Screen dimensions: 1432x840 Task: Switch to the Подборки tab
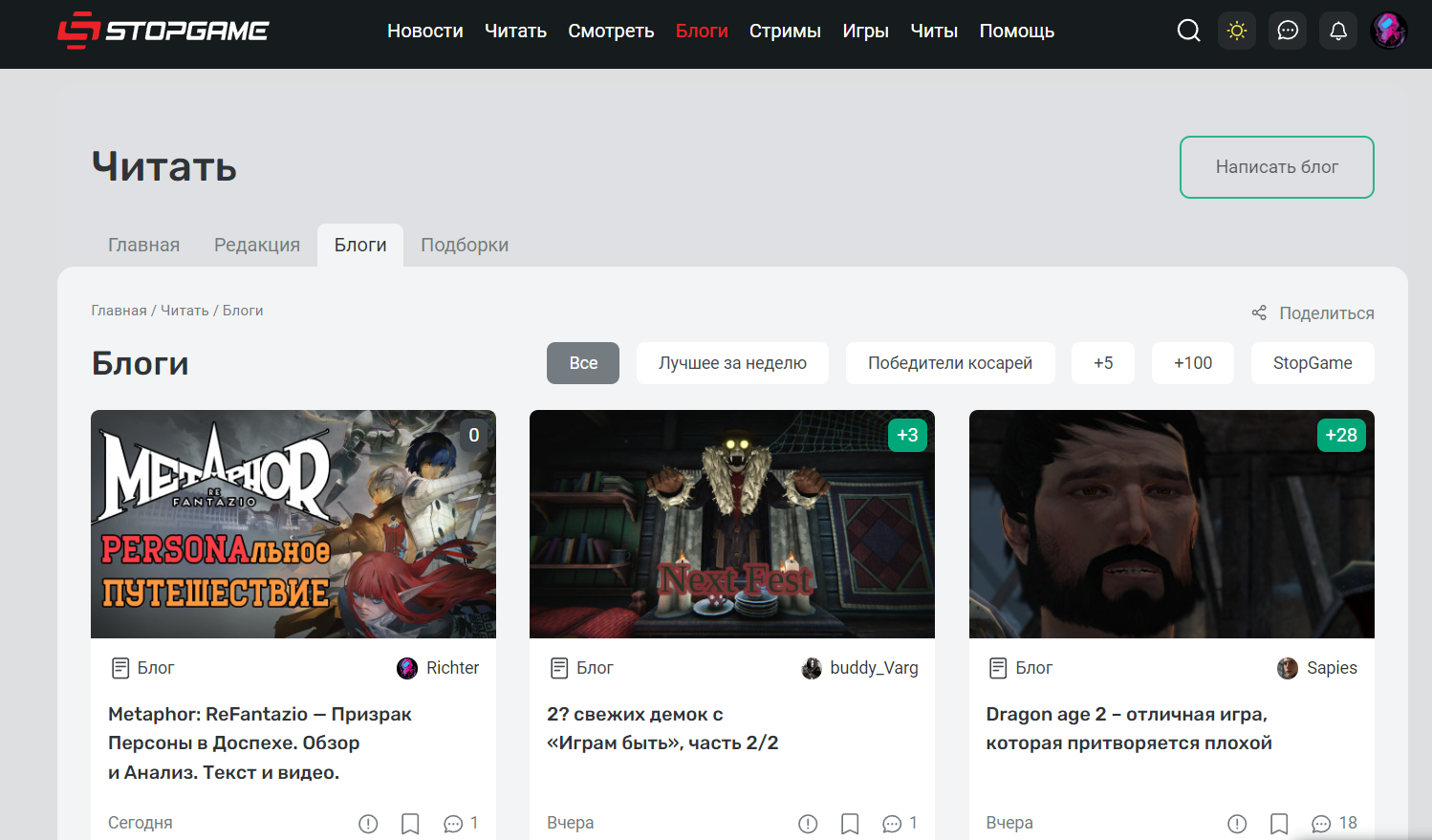point(465,245)
